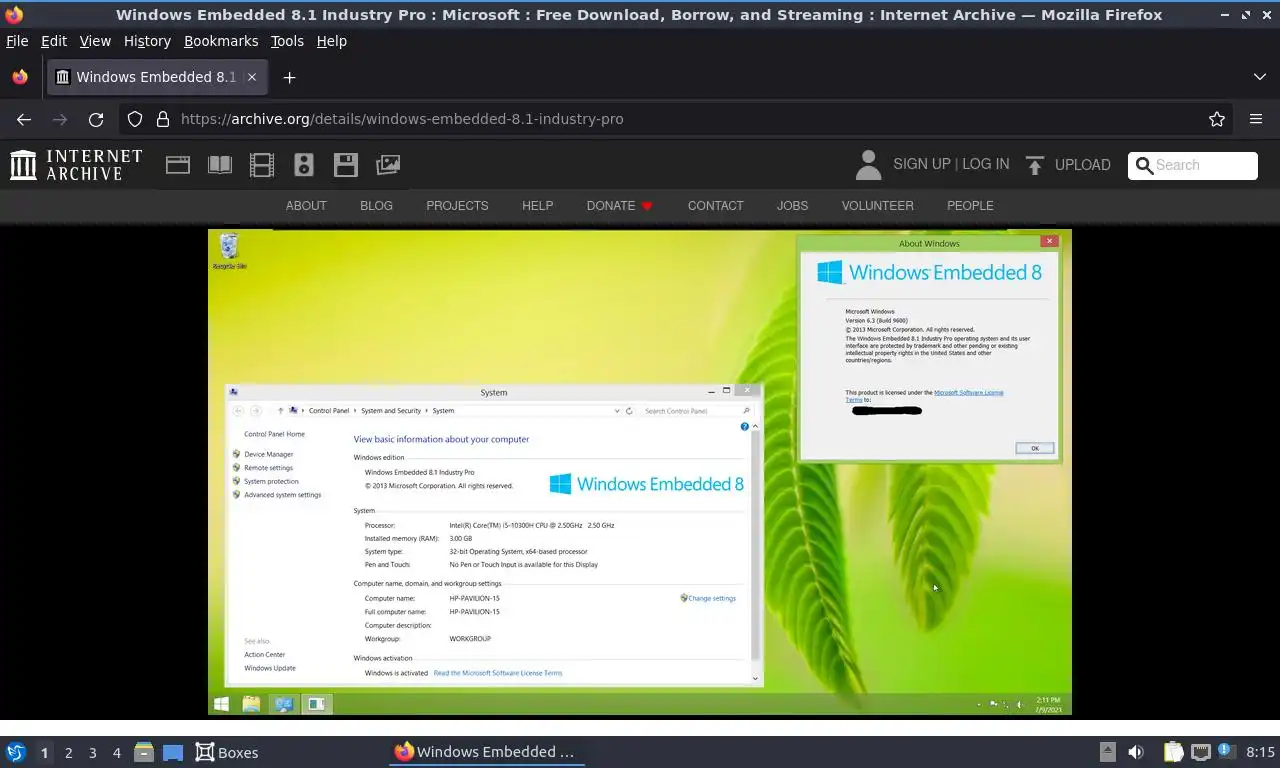Viewport: 1280px width, 768px height.
Task: Click the 8:15 clock in panel
Action: point(1260,752)
